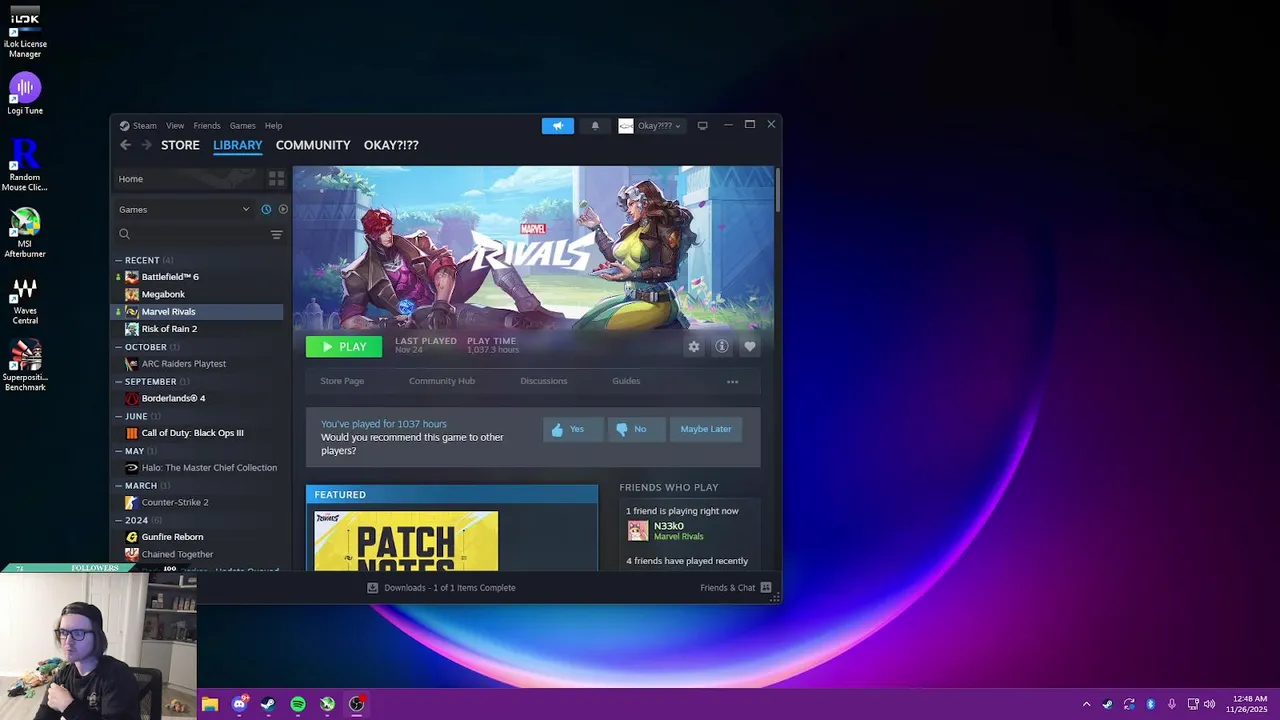Click the green PLAY button
The image size is (1280, 720).
coord(344,347)
